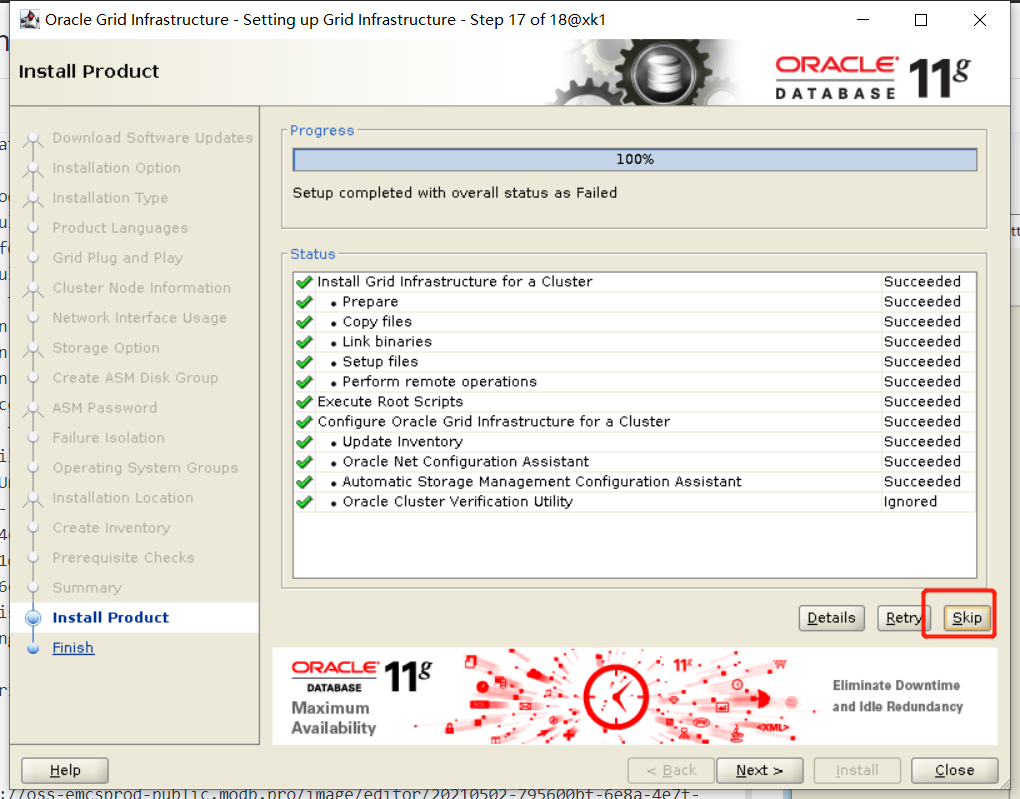Click the Retry button
The width and height of the screenshot is (1020, 799).
coord(904,617)
